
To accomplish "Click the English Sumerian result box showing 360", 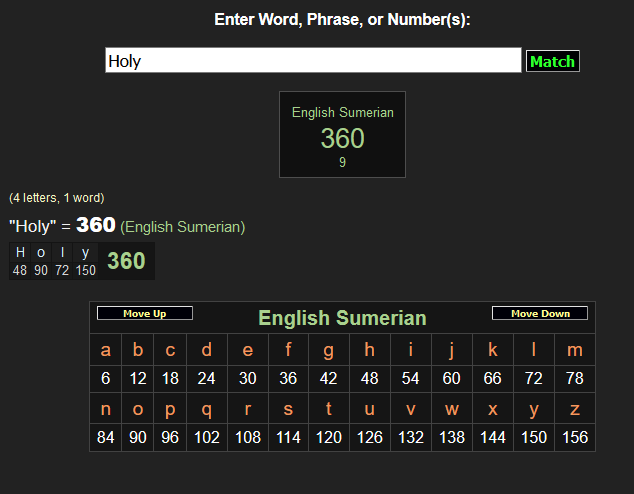I will click(342, 134).
